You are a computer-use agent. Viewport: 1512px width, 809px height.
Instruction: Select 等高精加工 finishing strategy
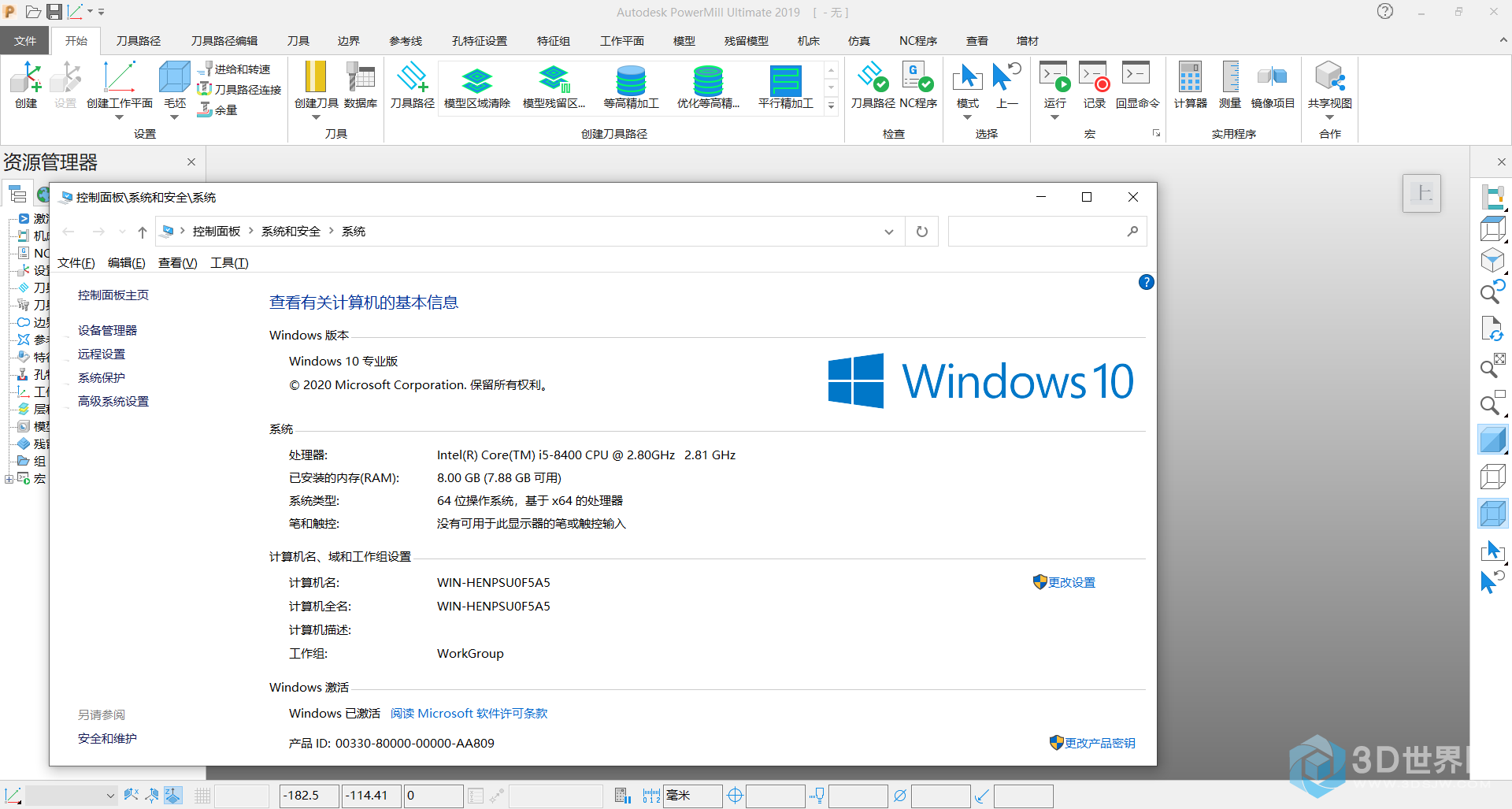click(631, 87)
